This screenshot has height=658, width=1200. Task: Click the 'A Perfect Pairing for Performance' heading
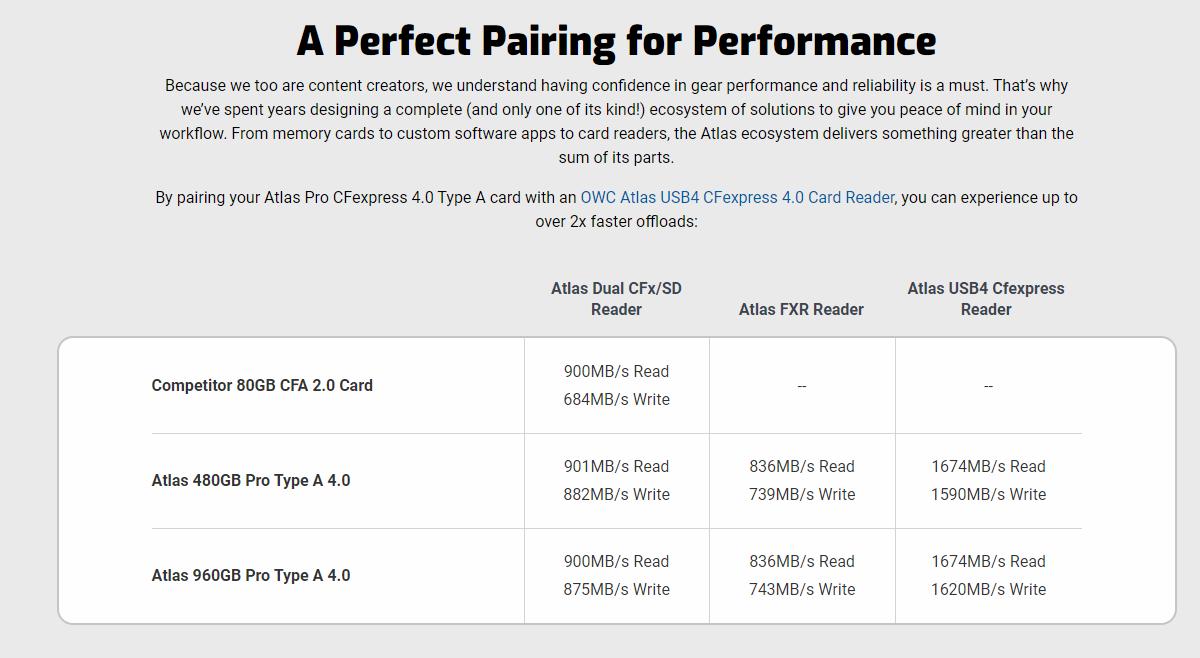tap(616, 41)
